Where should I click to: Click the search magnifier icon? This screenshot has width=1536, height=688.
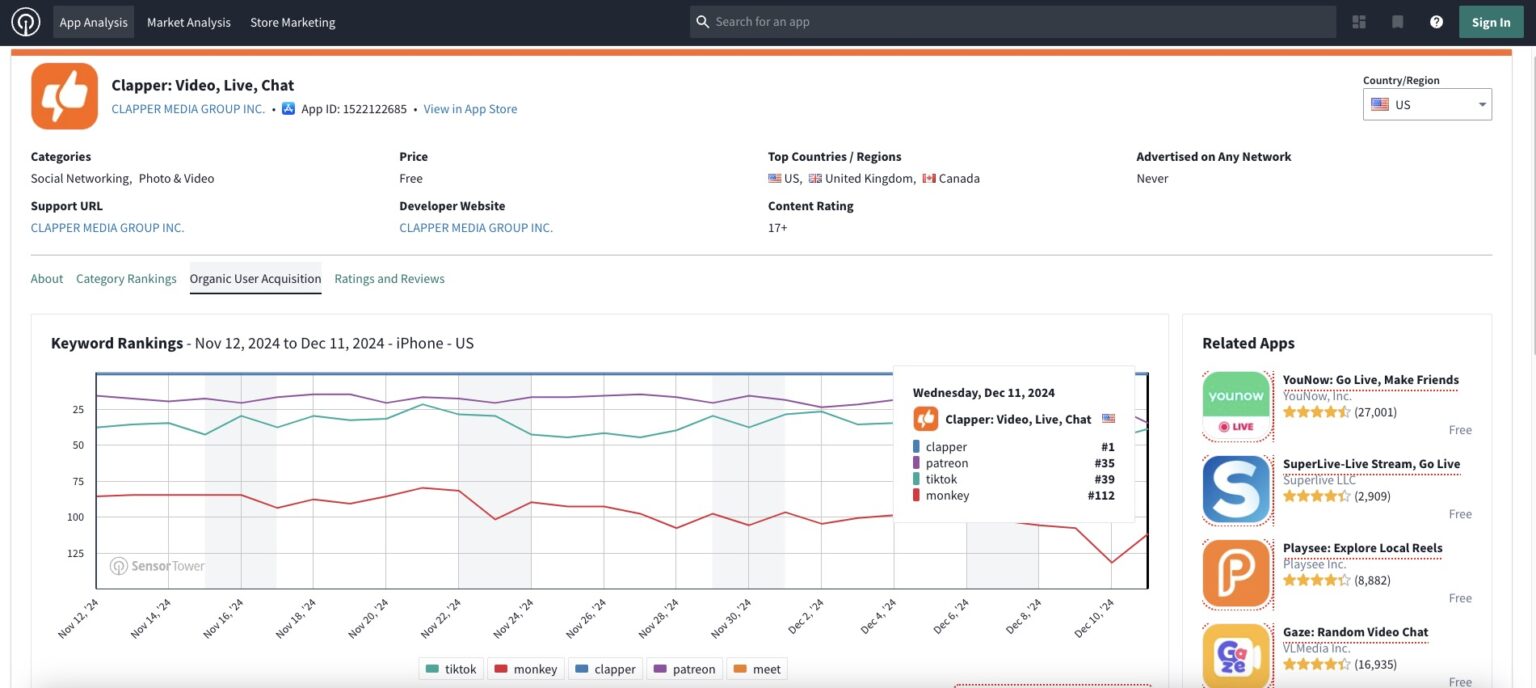[703, 22]
